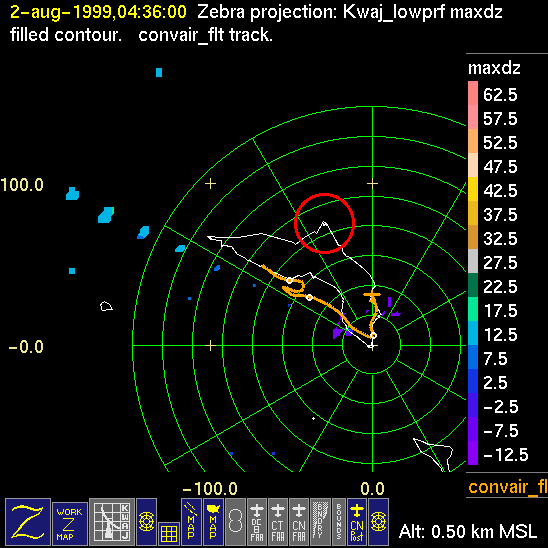
Task: Click the 42.5 yellow swatch in maxdz legend
Action: pos(473,189)
